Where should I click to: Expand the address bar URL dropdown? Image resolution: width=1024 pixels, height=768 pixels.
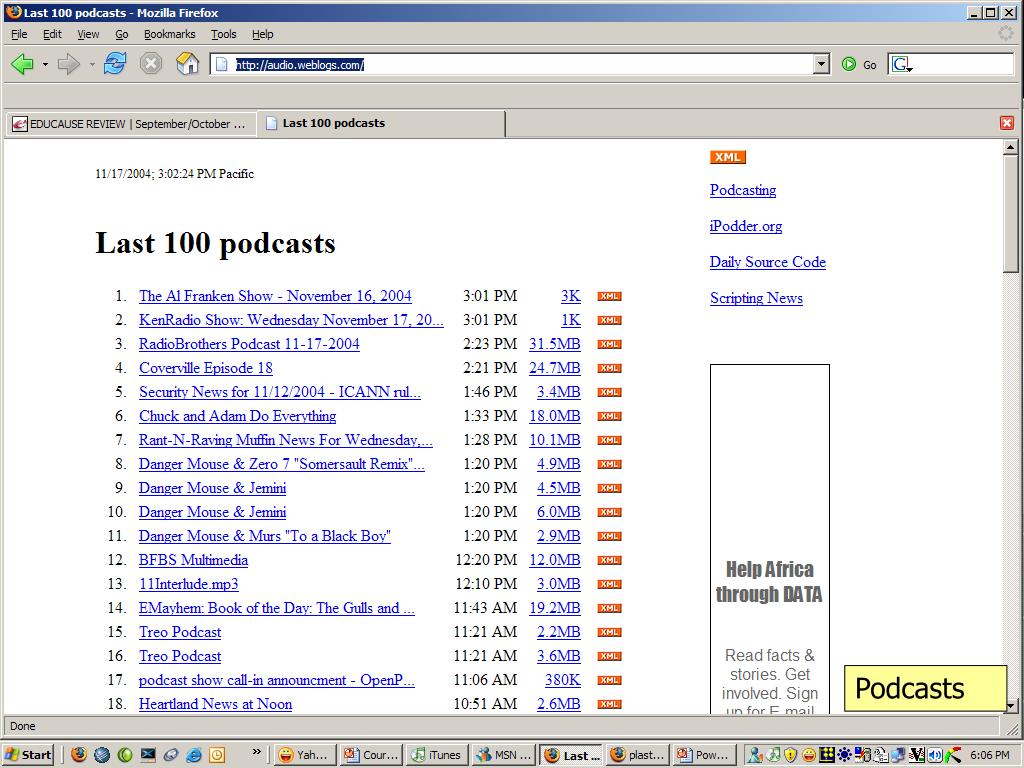click(822, 64)
